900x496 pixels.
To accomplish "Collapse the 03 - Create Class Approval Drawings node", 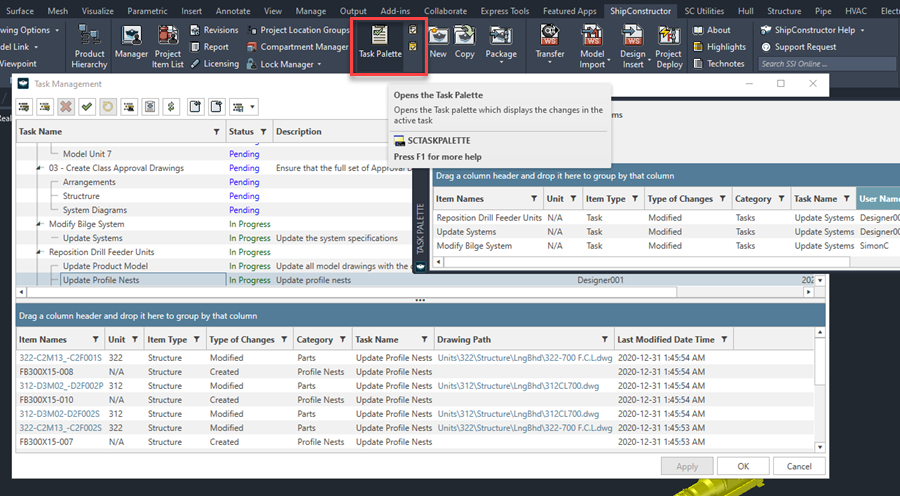I will [x=40, y=168].
